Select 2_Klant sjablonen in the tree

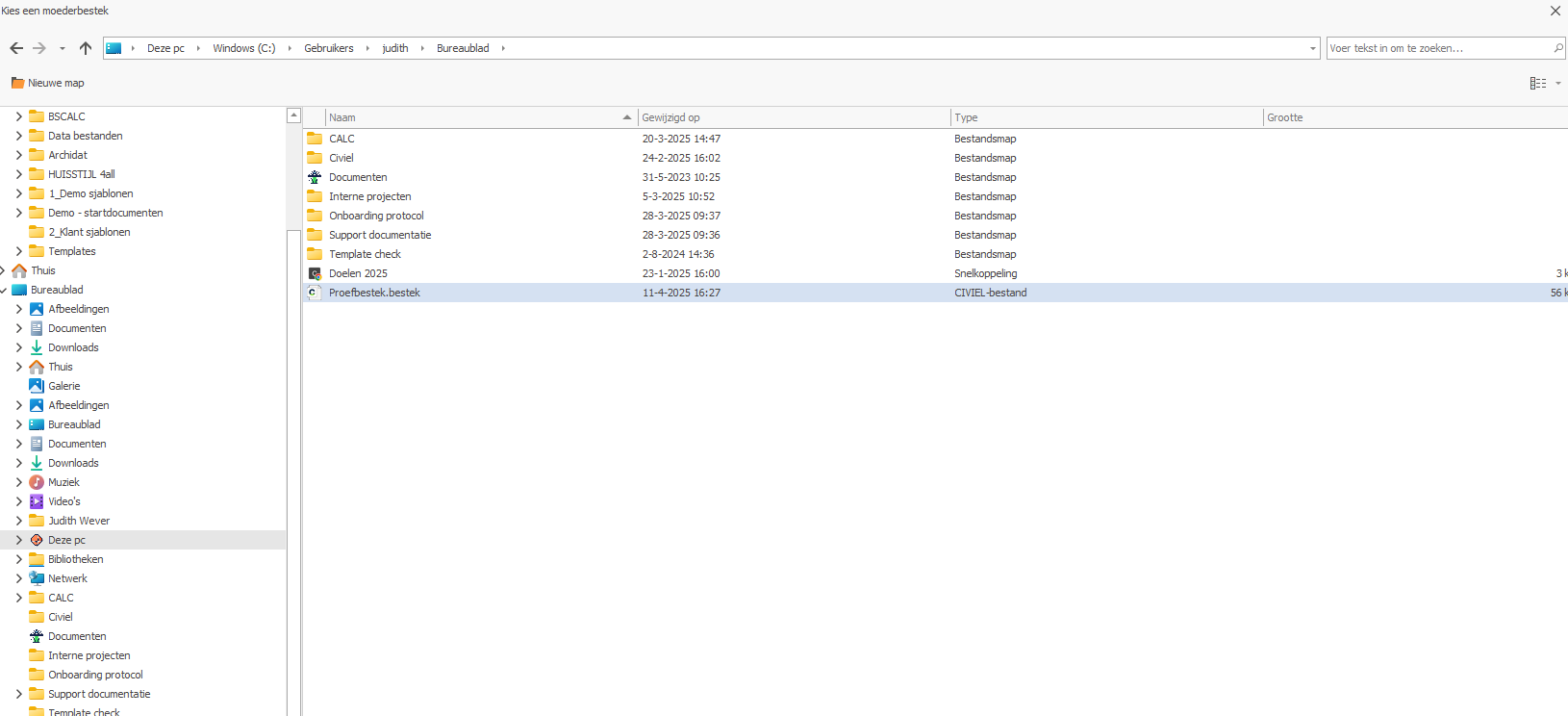coord(89,232)
